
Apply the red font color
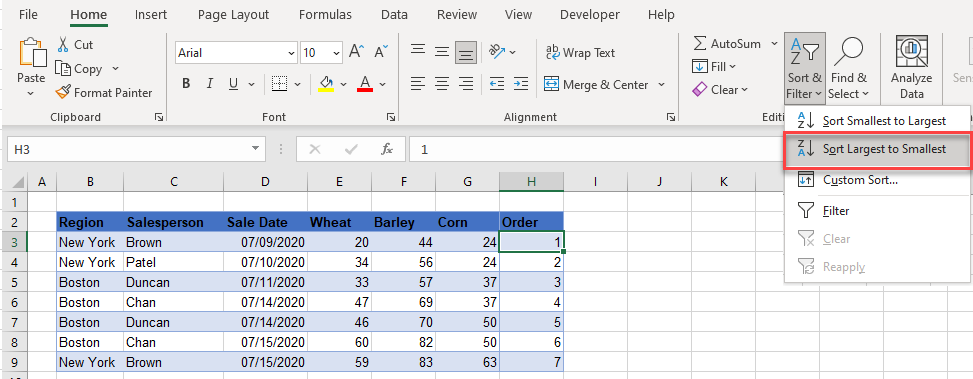[365, 84]
